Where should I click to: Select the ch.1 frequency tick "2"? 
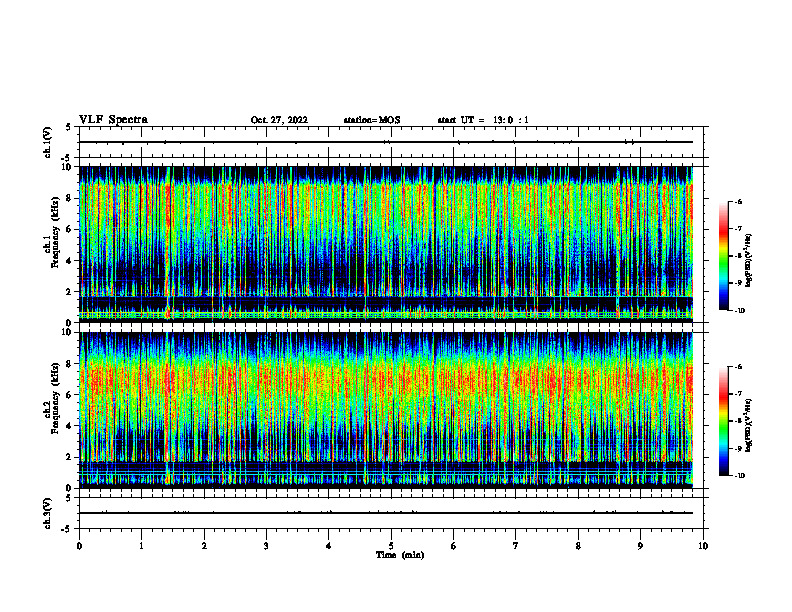[69, 292]
